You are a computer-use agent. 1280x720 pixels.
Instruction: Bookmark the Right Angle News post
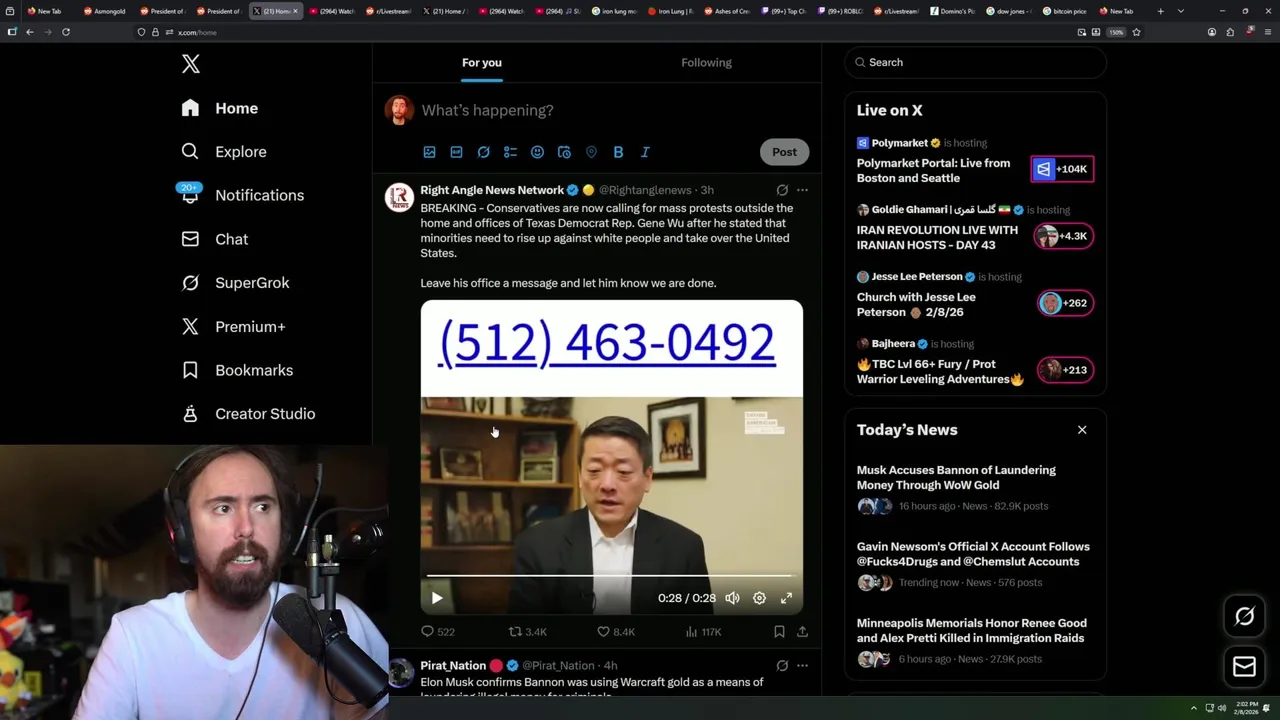(779, 632)
